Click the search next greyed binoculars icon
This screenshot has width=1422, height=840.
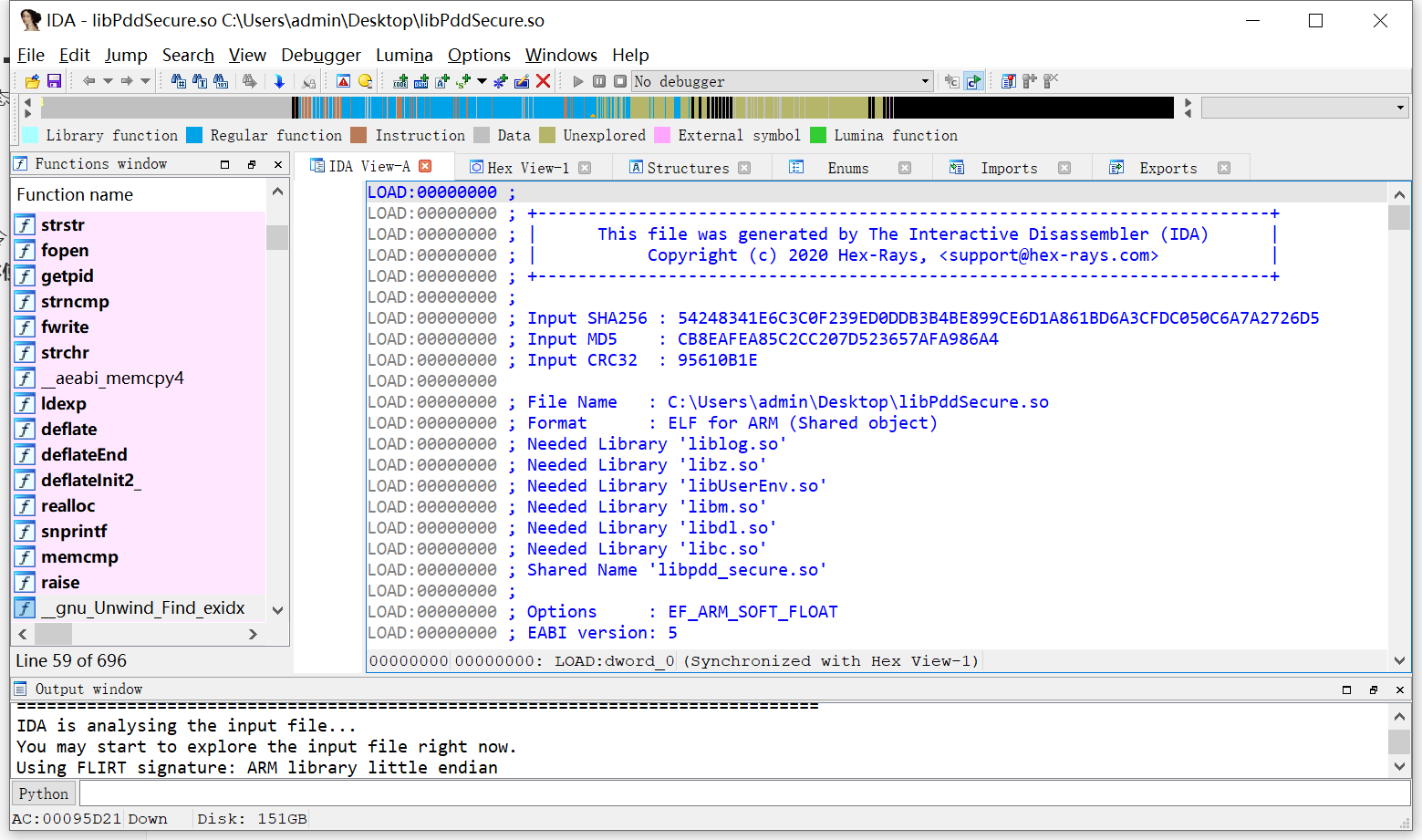pyautogui.click(x=249, y=81)
